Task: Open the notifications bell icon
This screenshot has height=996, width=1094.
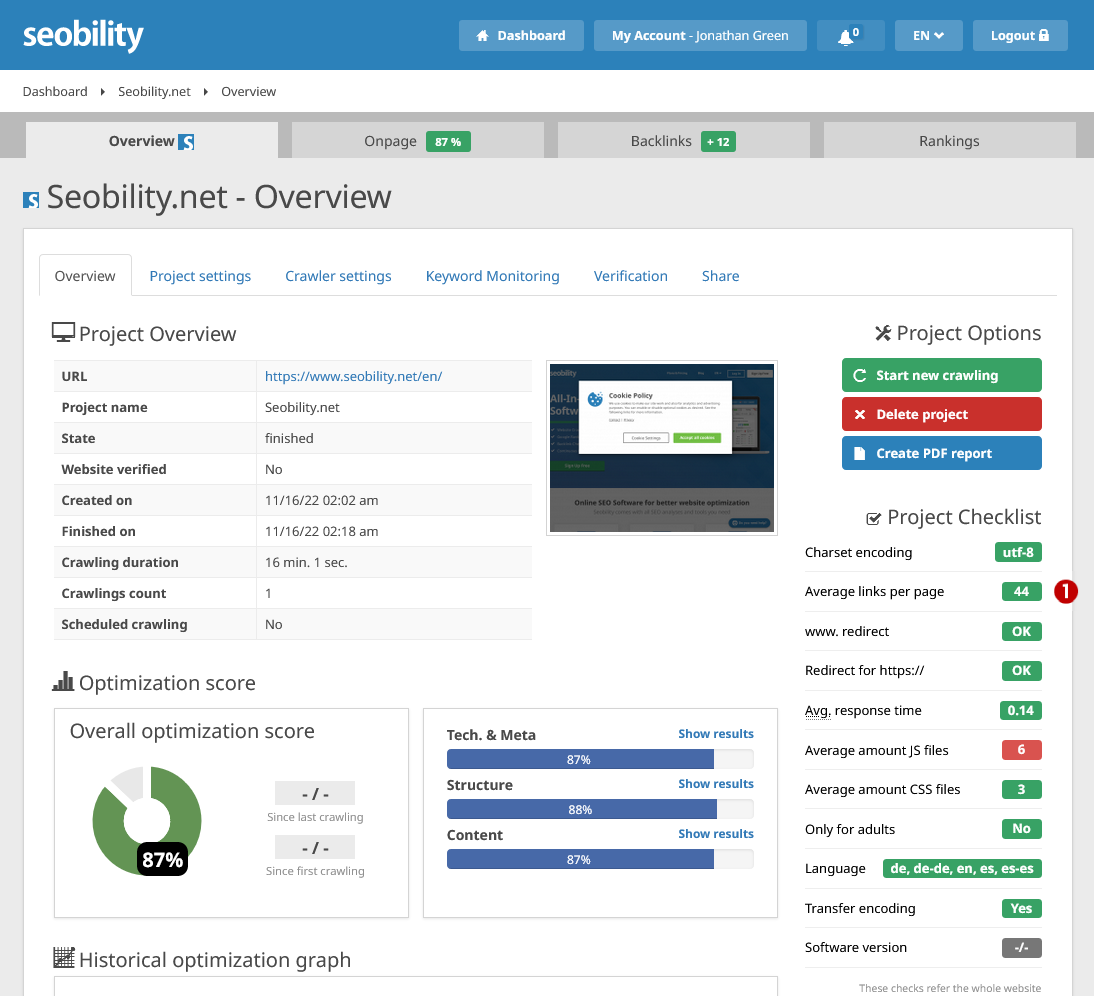Action: [850, 36]
